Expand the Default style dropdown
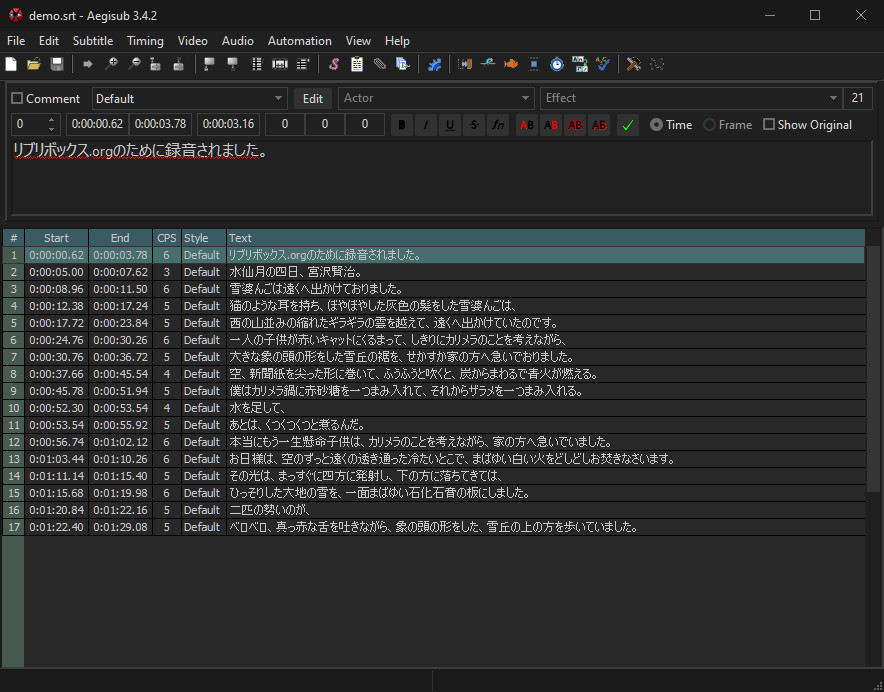This screenshot has height=692, width=884. click(279, 98)
